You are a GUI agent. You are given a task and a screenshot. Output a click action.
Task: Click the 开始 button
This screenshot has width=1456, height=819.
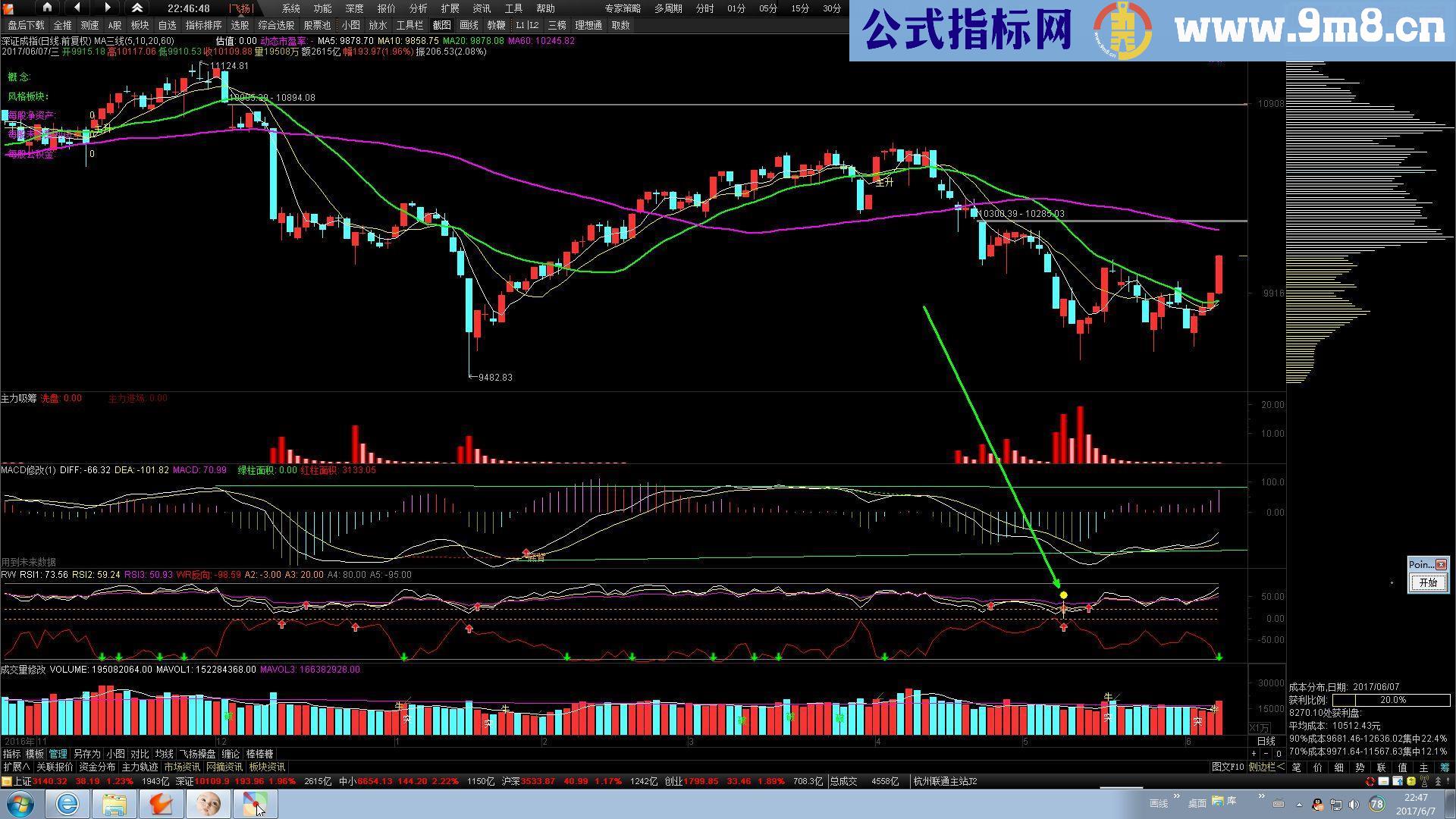(1428, 582)
